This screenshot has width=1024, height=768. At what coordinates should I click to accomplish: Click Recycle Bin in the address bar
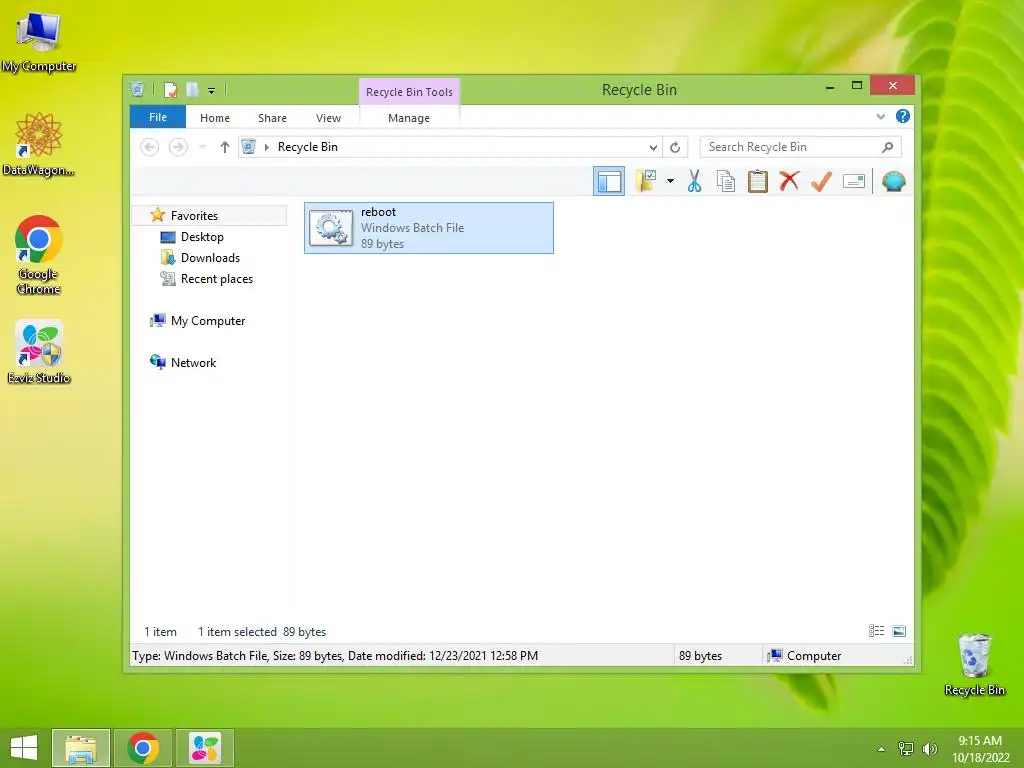[308, 147]
